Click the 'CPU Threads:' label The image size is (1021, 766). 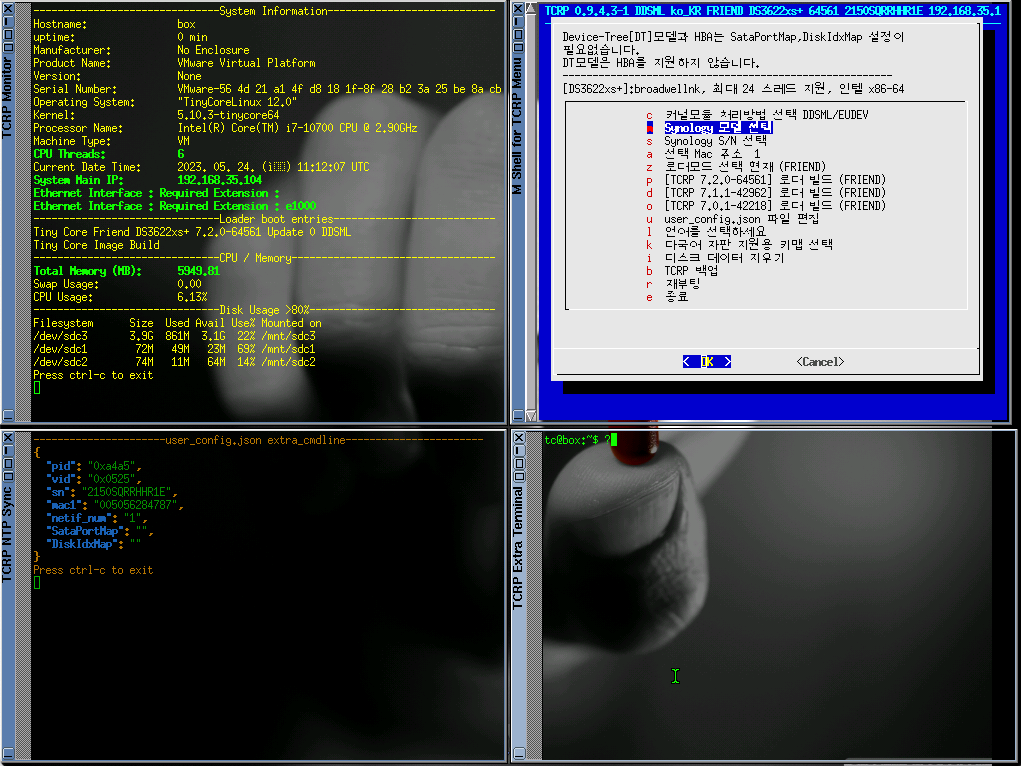point(69,154)
